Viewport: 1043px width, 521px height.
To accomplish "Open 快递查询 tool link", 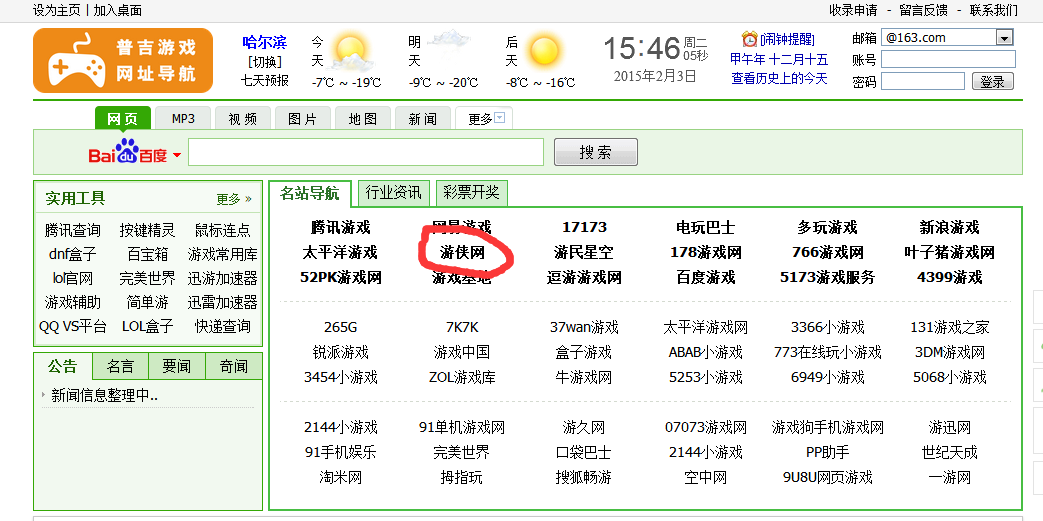I will tap(222, 326).
